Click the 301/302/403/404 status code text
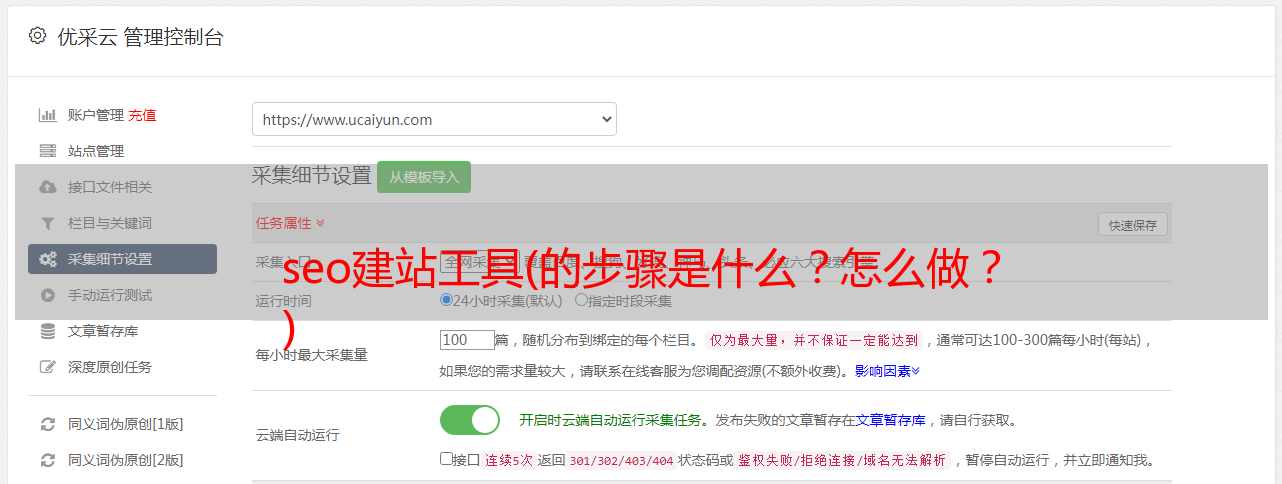This screenshot has height=484, width=1282. [621, 460]
